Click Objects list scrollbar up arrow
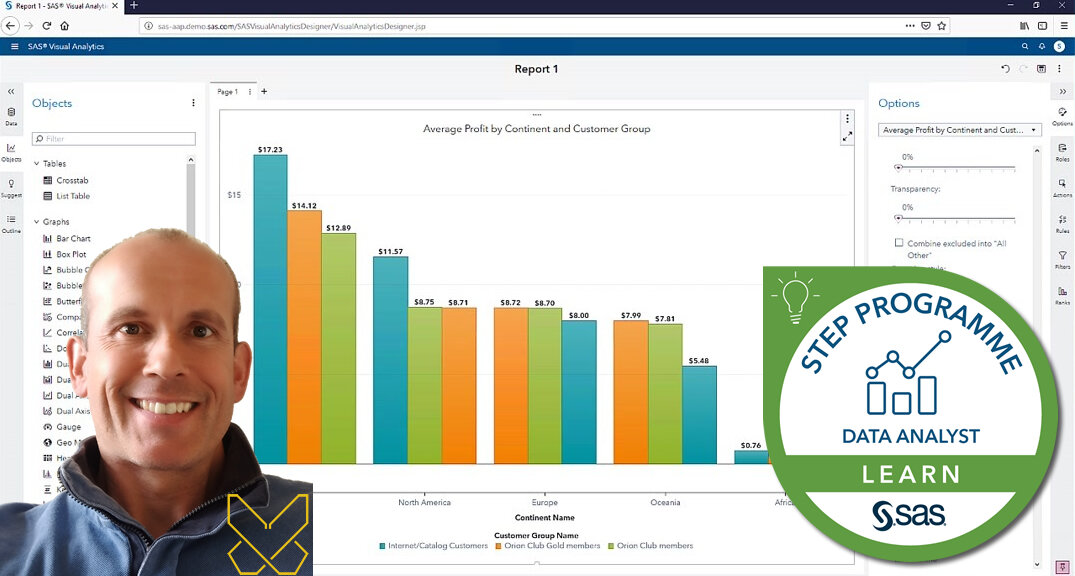This screenshot has width=1075, height=576. point(191,160)
